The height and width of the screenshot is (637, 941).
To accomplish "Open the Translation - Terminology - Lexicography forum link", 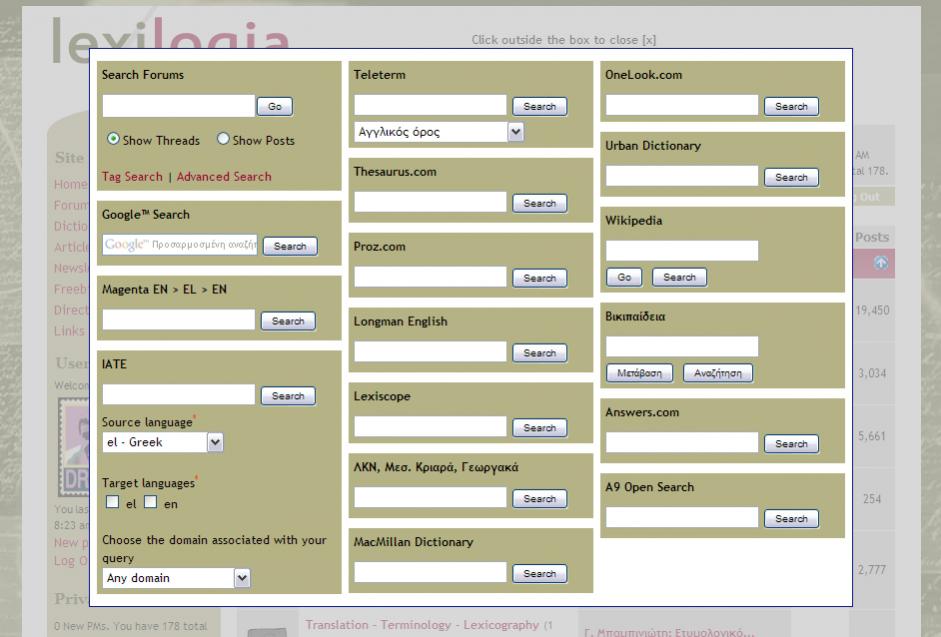I will coord(422,625).
